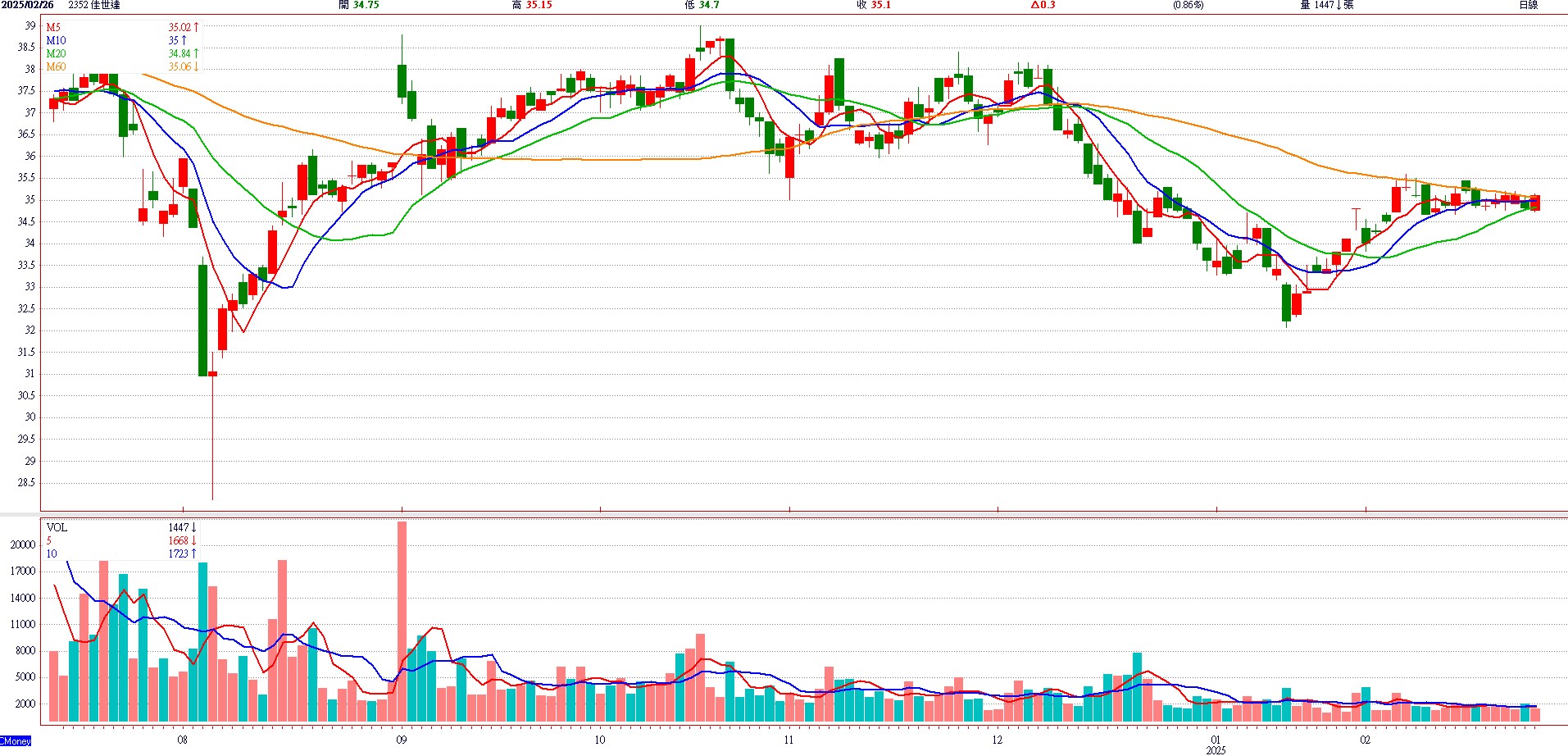
Task: Click the 39 price axis label
Action: (x=30, y=25)
